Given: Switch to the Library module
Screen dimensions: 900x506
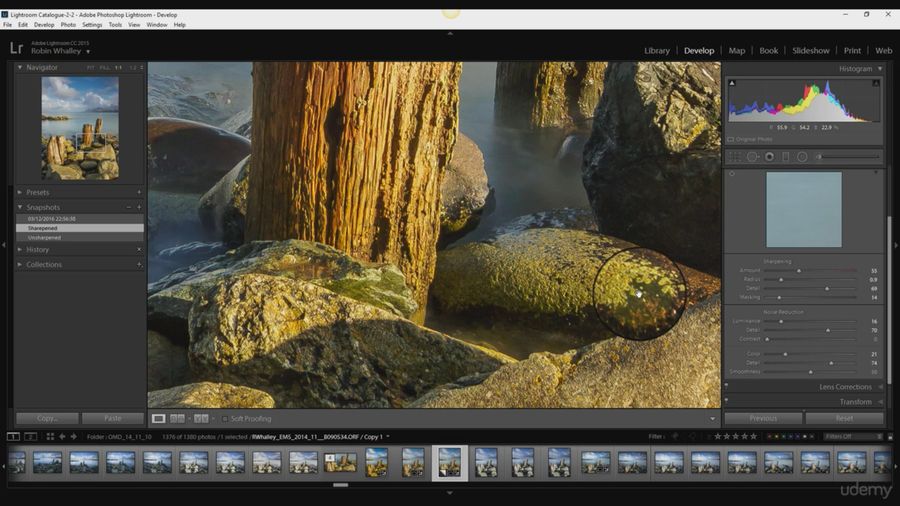Looking at the screenshot, I should [x=657, y=50].
